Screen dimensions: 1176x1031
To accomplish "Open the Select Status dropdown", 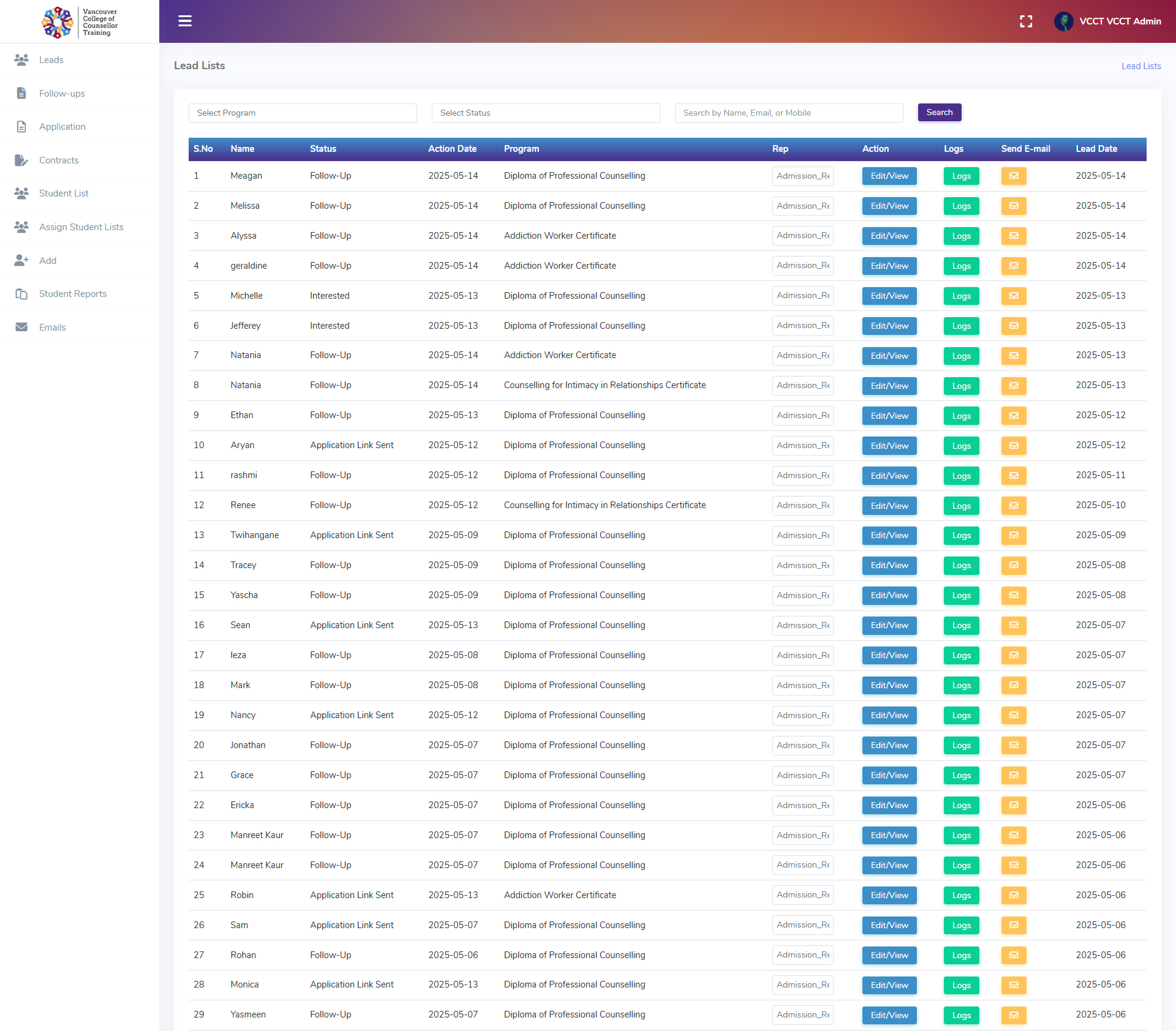I will click(x=546, y=113).
